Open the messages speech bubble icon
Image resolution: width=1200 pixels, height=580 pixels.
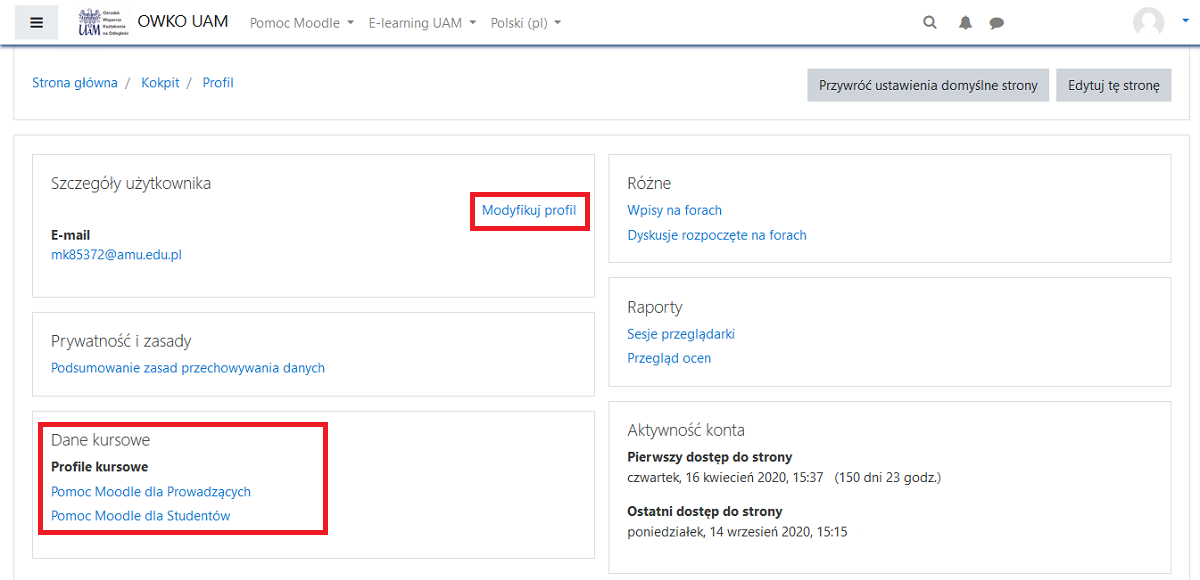pos(996,23)
